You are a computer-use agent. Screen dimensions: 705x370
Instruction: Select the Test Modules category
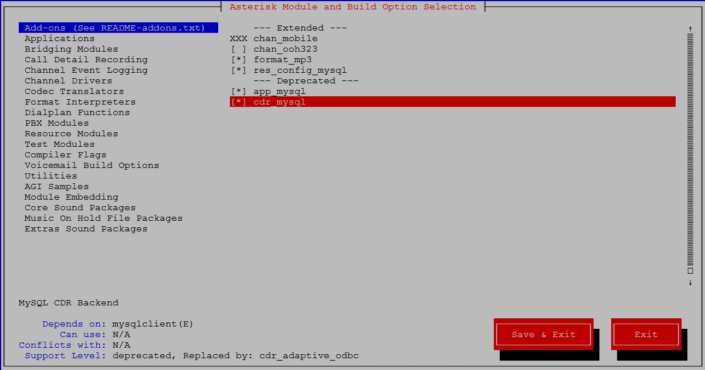point(59,144)
